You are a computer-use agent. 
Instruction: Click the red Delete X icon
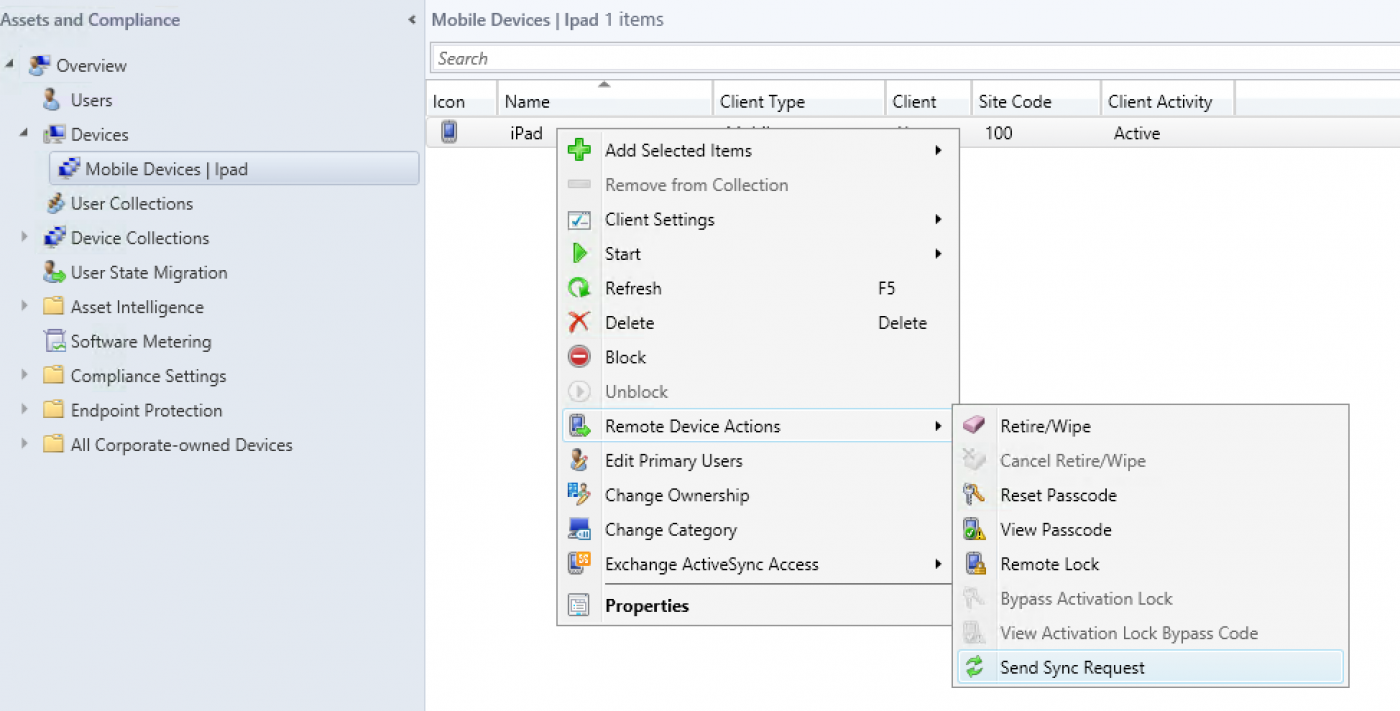click(580, 322)
